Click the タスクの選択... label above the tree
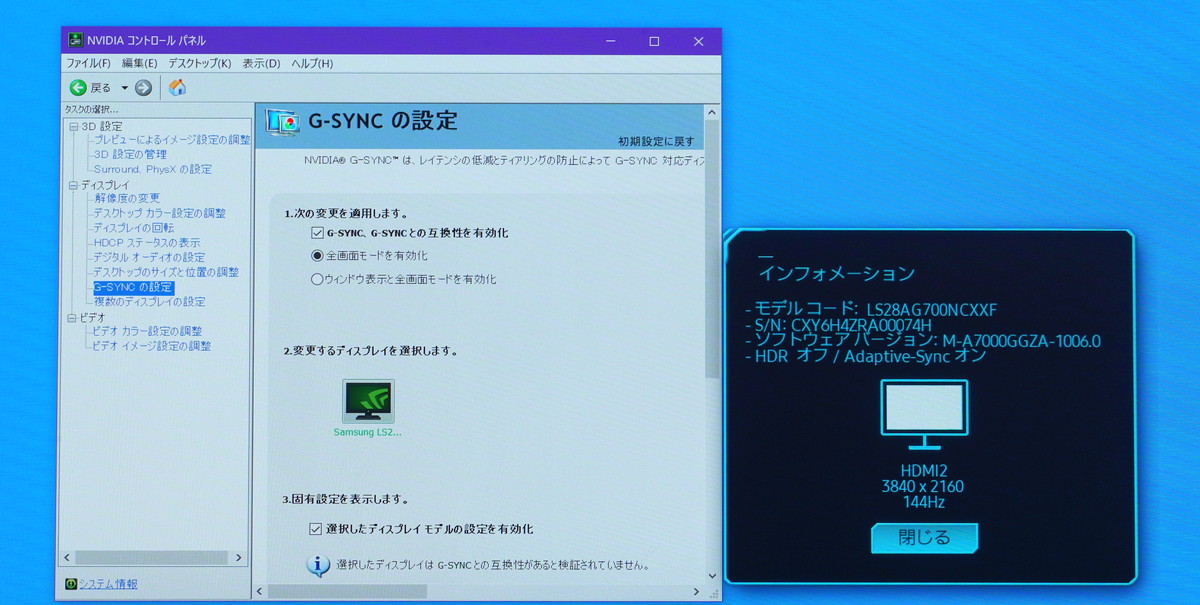Screen dimensions: 1200x605 pyautogui.click(x=91, y=109)
